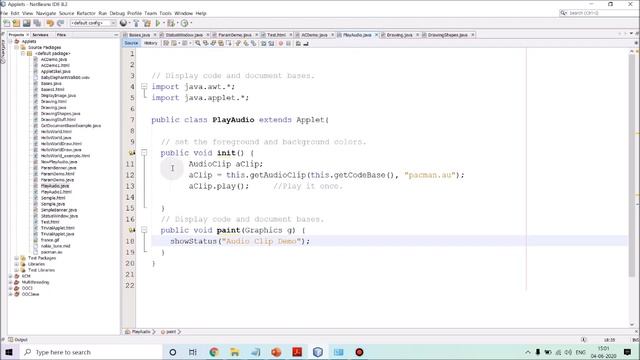640x360 pixels.
Task: Click the Comment editor toolbar icon
Action: [x=298, y=43]
